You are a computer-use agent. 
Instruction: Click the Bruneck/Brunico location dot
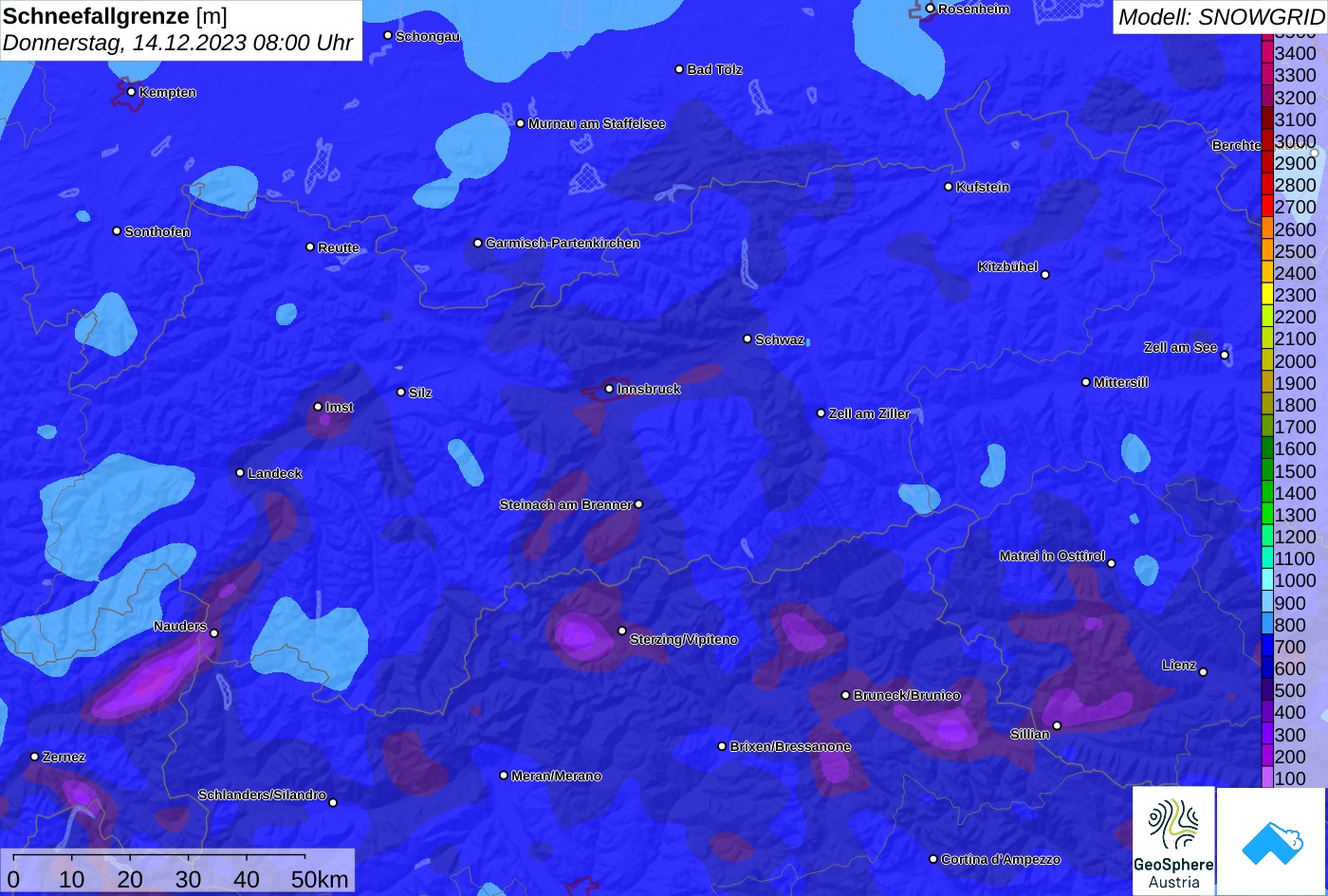[x=845, y=695]
